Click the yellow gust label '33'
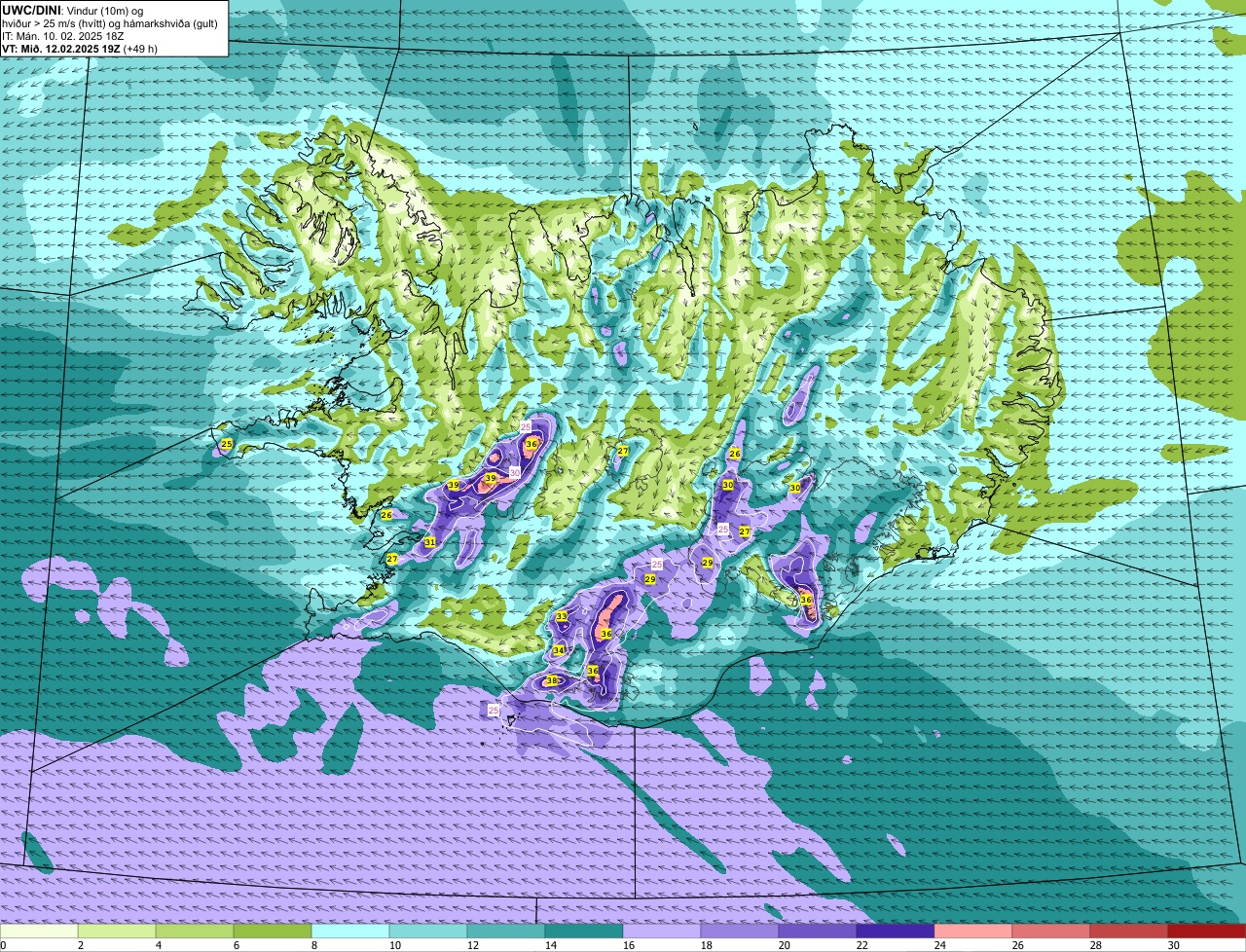1246x952 pixels. pyautogui.click(x=562, y=616)
